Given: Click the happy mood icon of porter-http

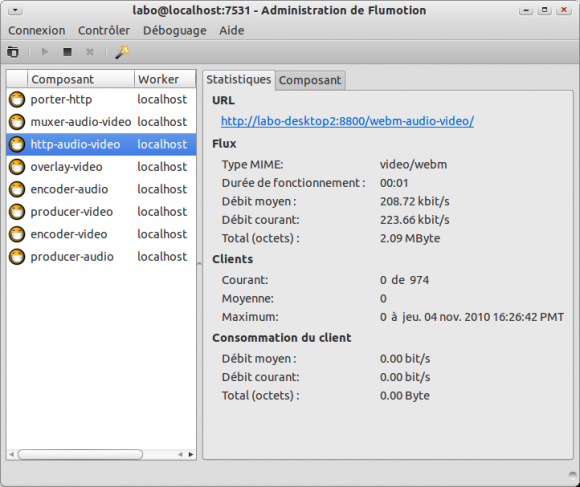Looking at the screenshot, I should click(17, 99).
